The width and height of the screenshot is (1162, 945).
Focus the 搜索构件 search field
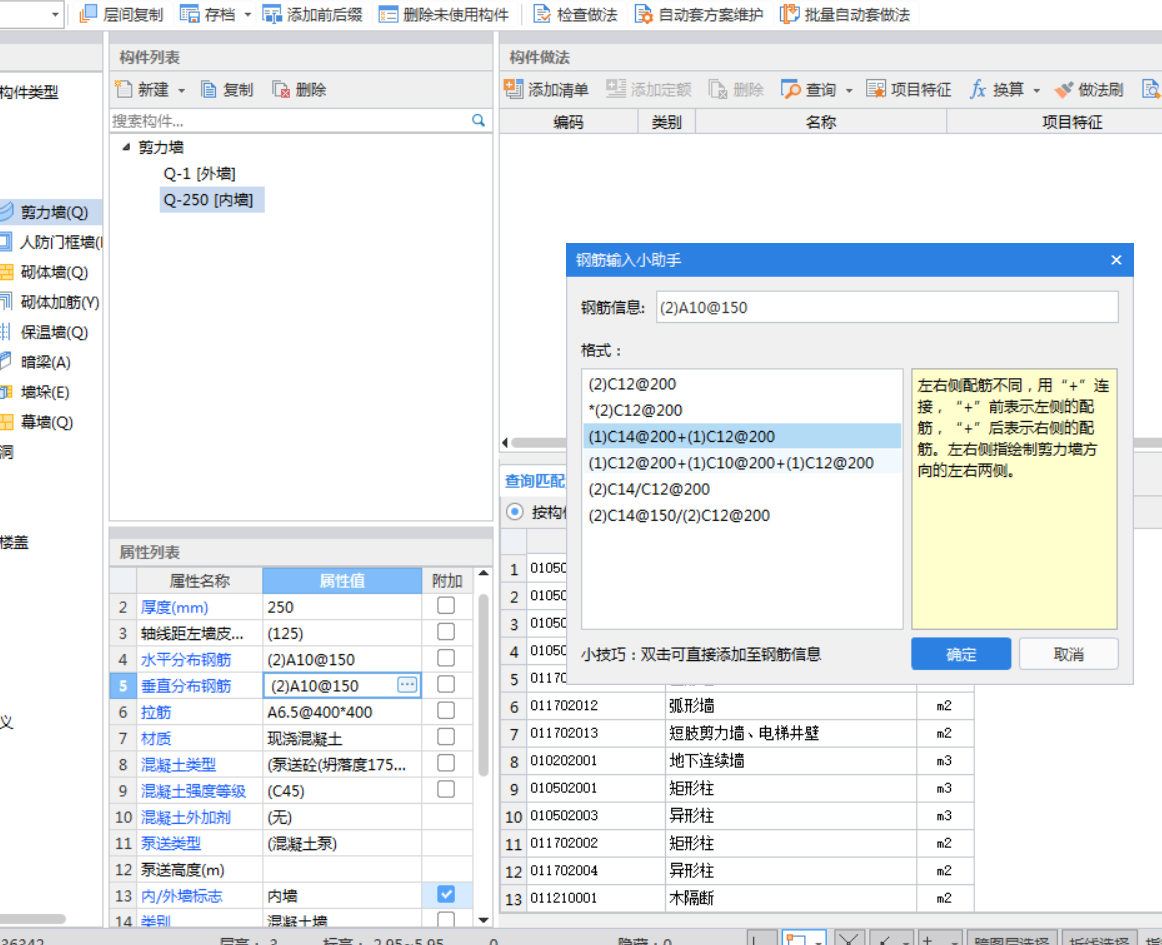click(289, 120)
